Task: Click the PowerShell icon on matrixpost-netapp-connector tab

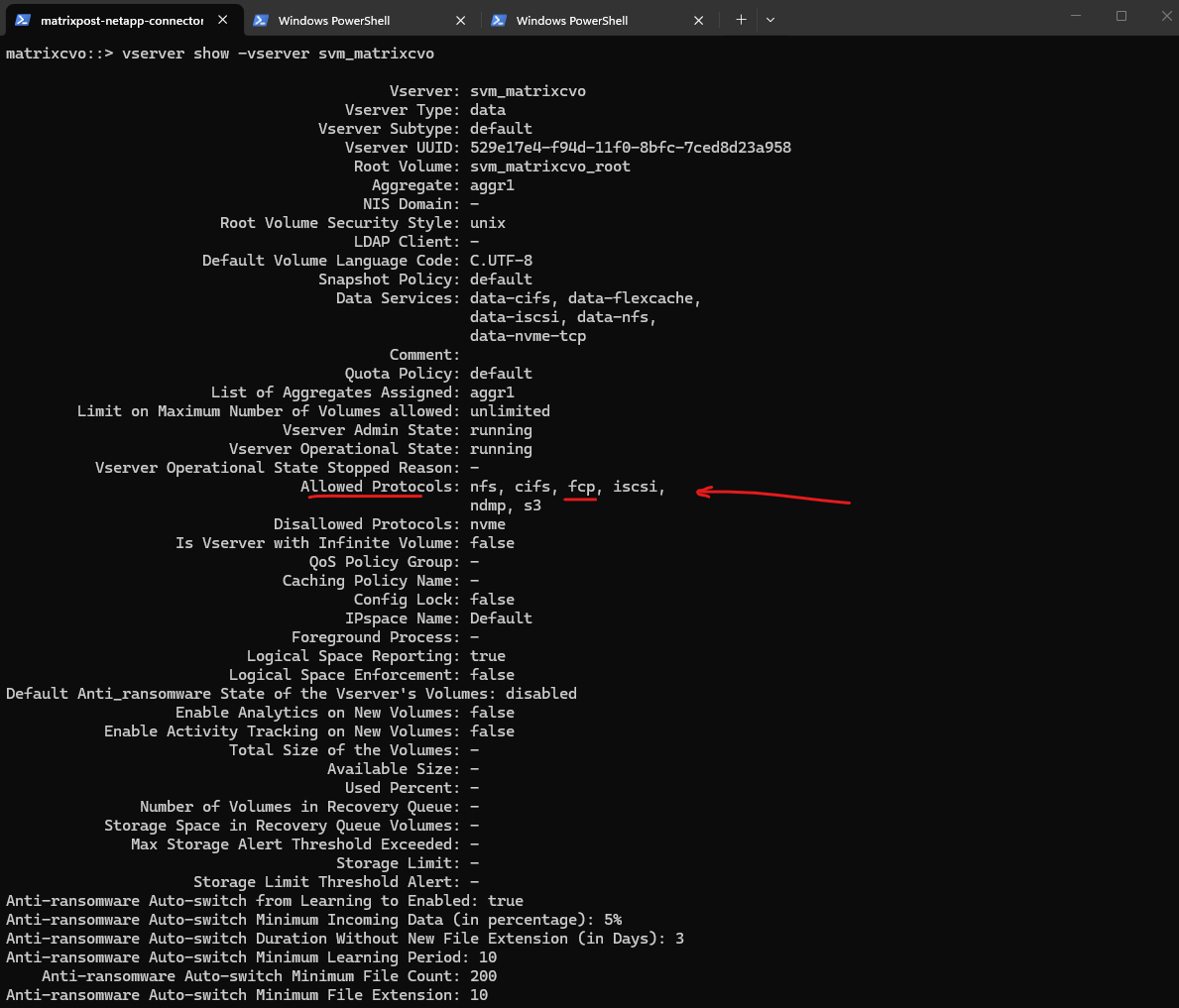Action: click(x=22, y=20)
